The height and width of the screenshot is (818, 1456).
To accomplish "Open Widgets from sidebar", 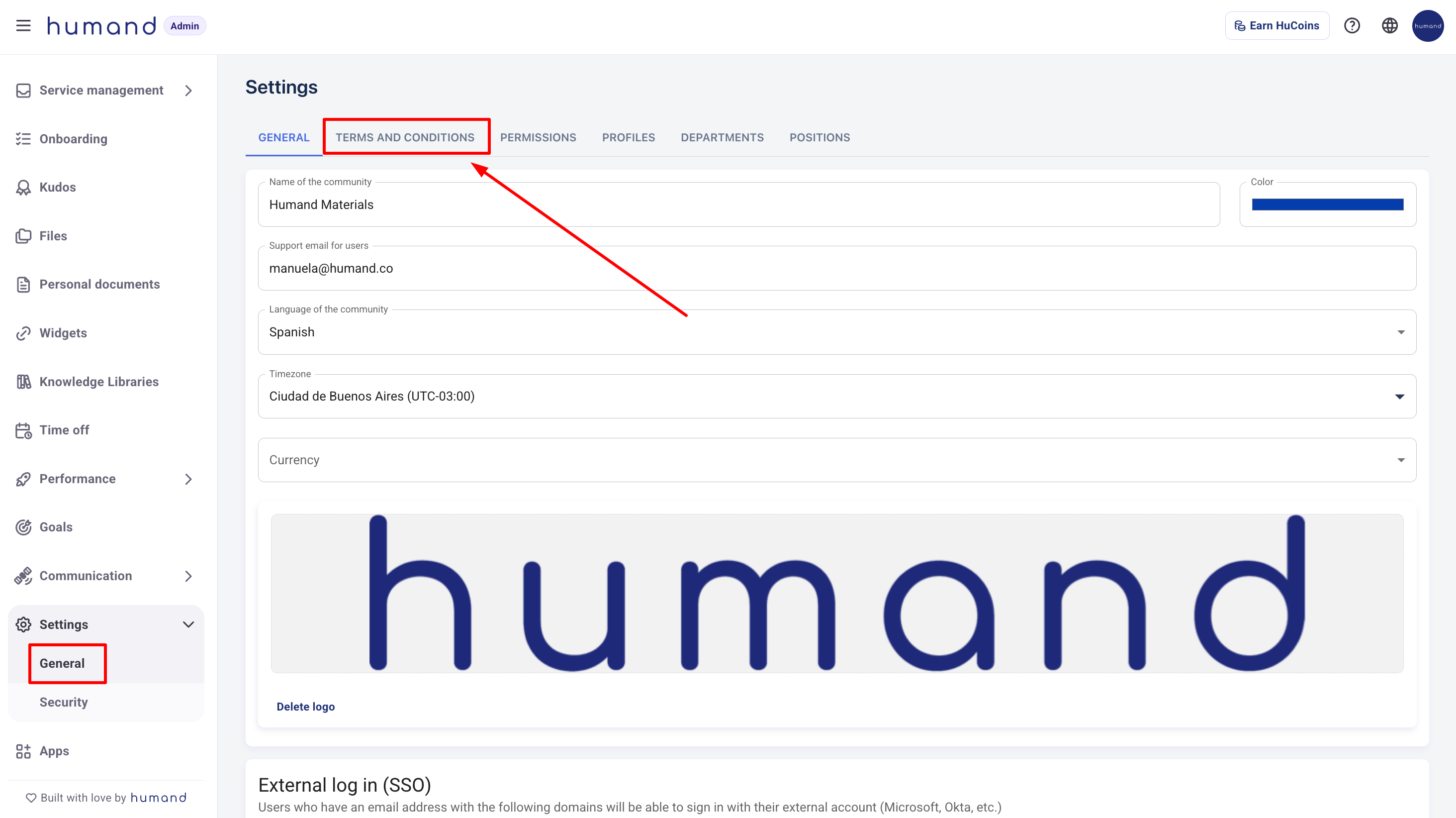I will pyautogui.click(x=63, y=333).
